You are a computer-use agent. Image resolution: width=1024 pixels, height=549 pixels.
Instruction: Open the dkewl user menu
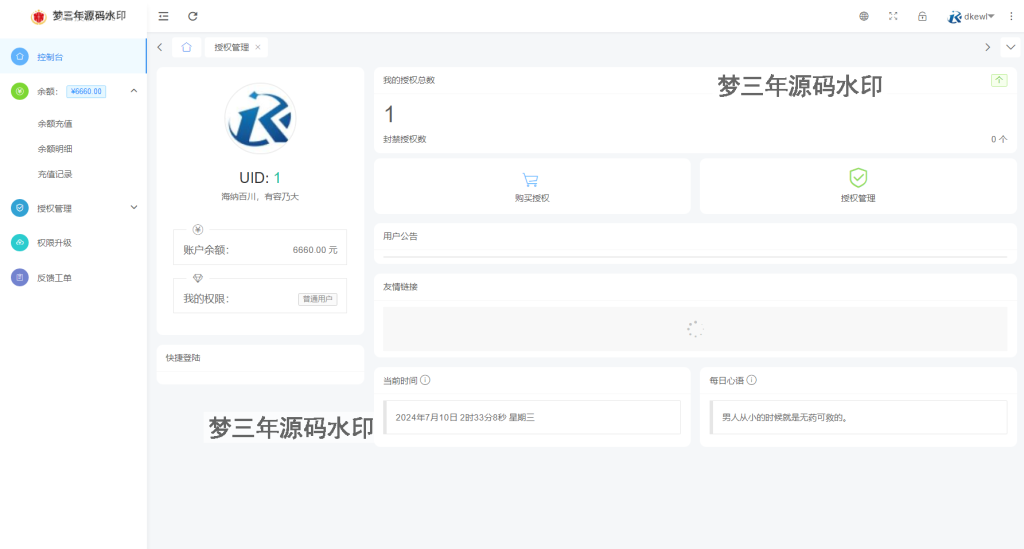point(970,16)
